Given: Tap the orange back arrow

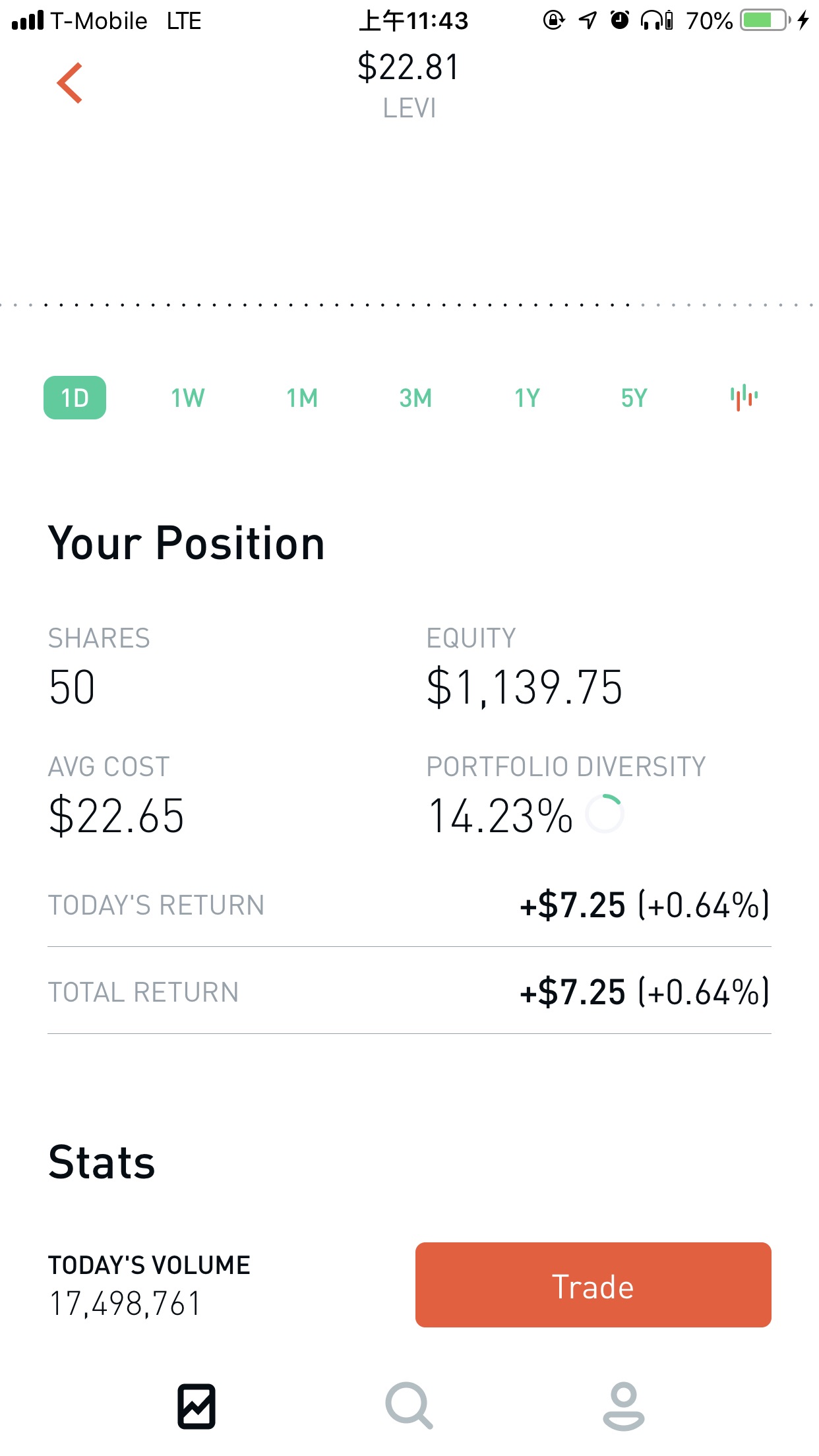Looking at the screenshot, I should (x=70, y=83).
